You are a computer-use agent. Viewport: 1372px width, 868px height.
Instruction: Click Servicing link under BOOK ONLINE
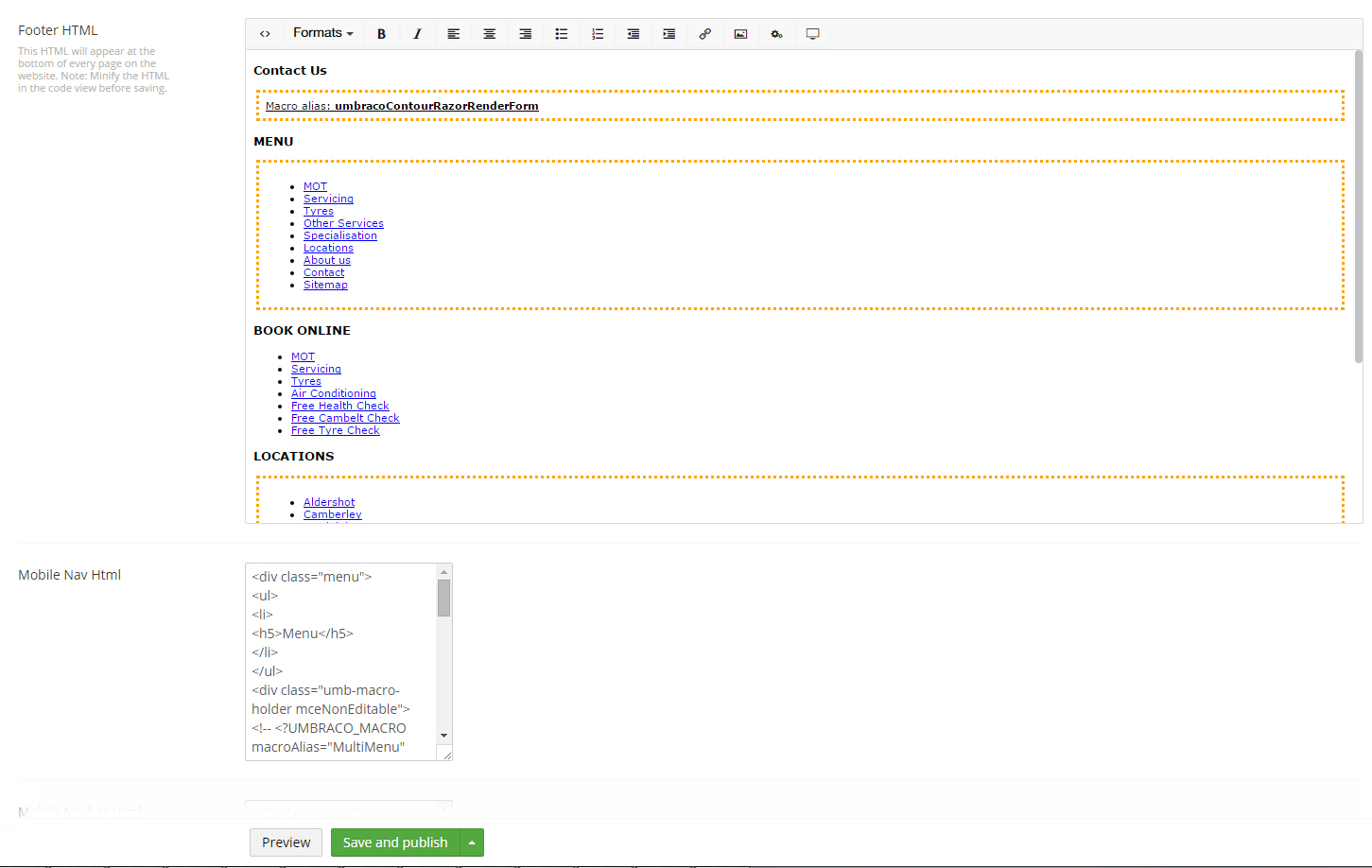point(316,370)
